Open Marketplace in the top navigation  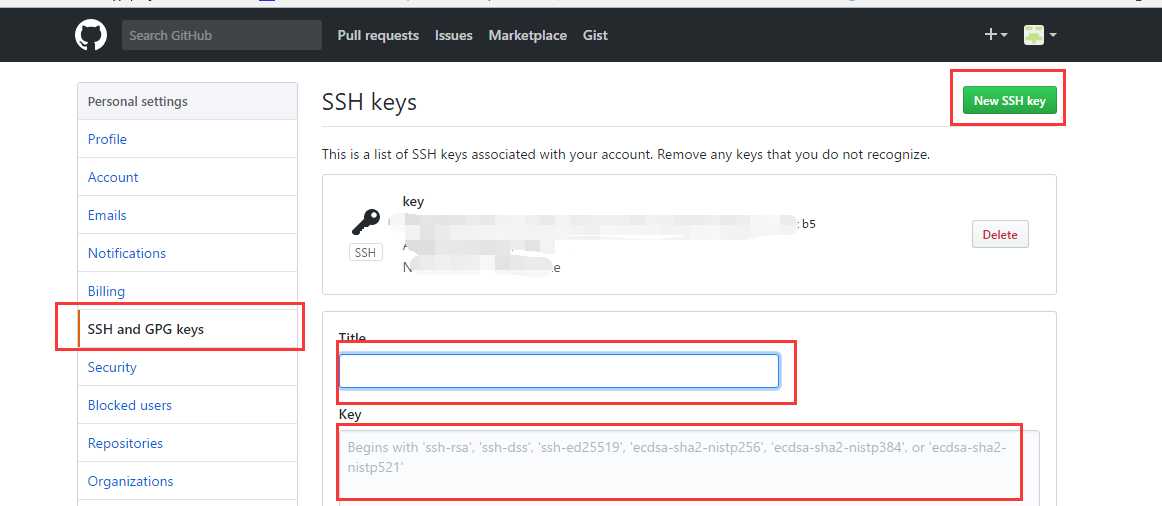pos(528,35)
